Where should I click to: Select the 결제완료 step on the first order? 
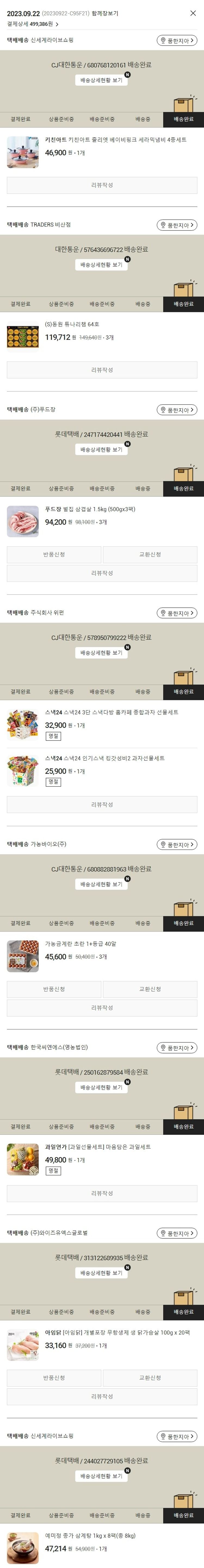click(x=20, y=119)
